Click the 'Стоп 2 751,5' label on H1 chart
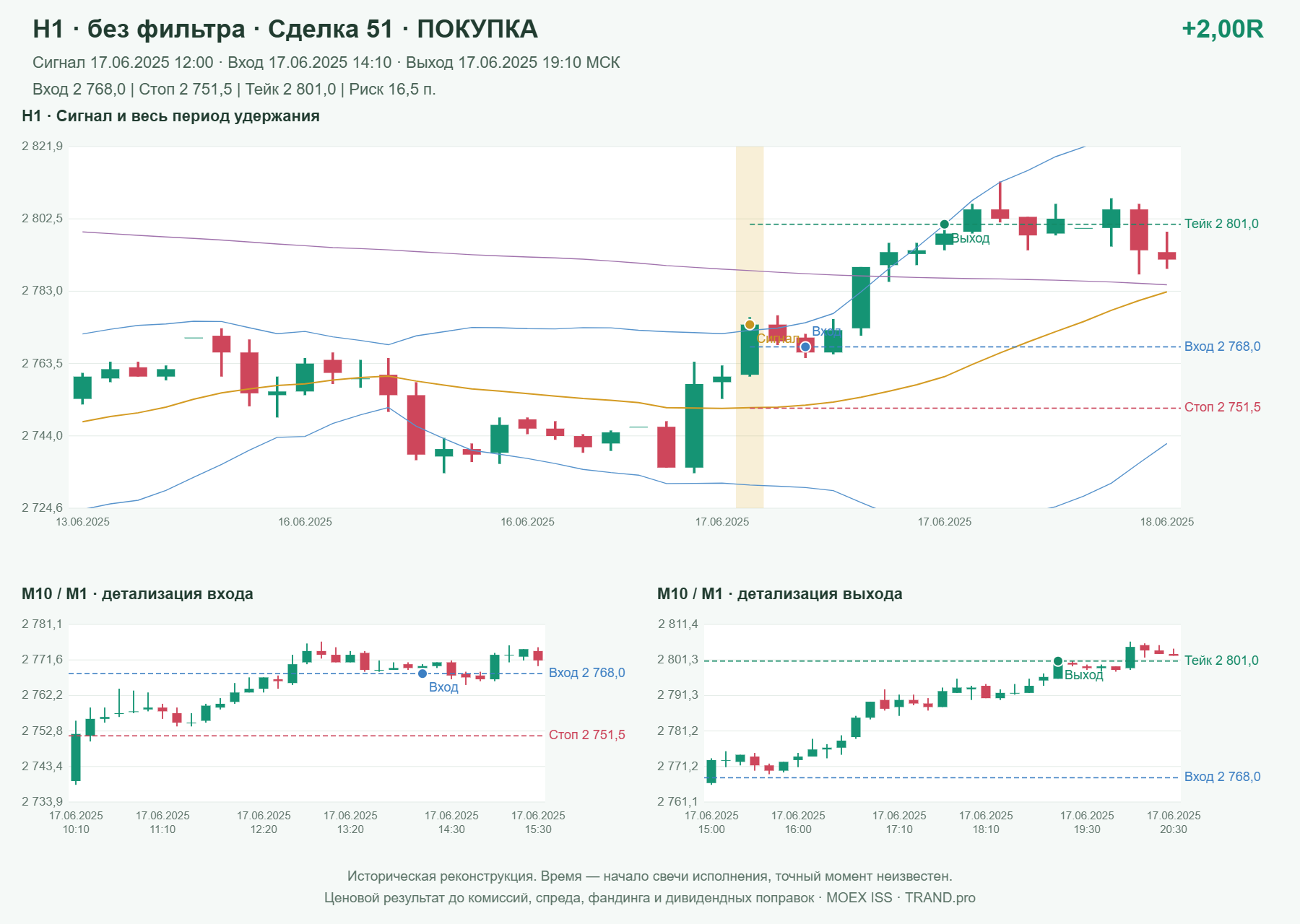Viewport: 1300px width, 924px height. (x=1222, y=407)
